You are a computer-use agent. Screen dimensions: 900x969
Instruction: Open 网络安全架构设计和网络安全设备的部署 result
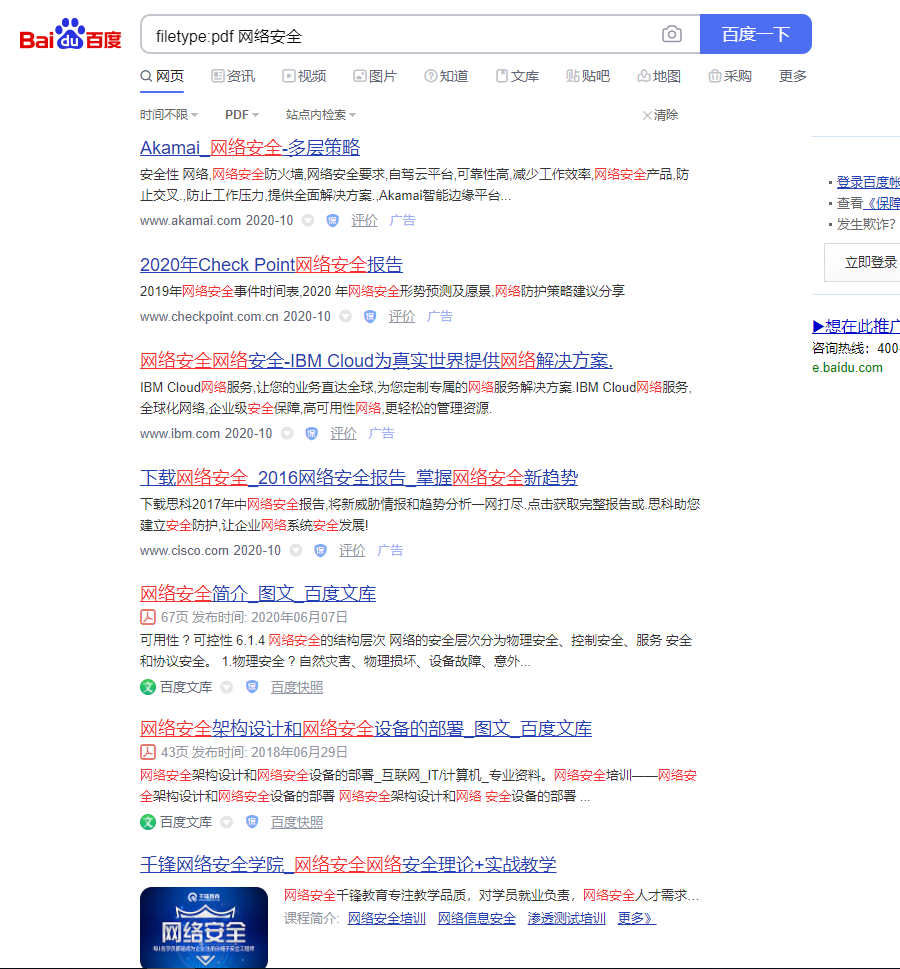[x=366, y=728]
